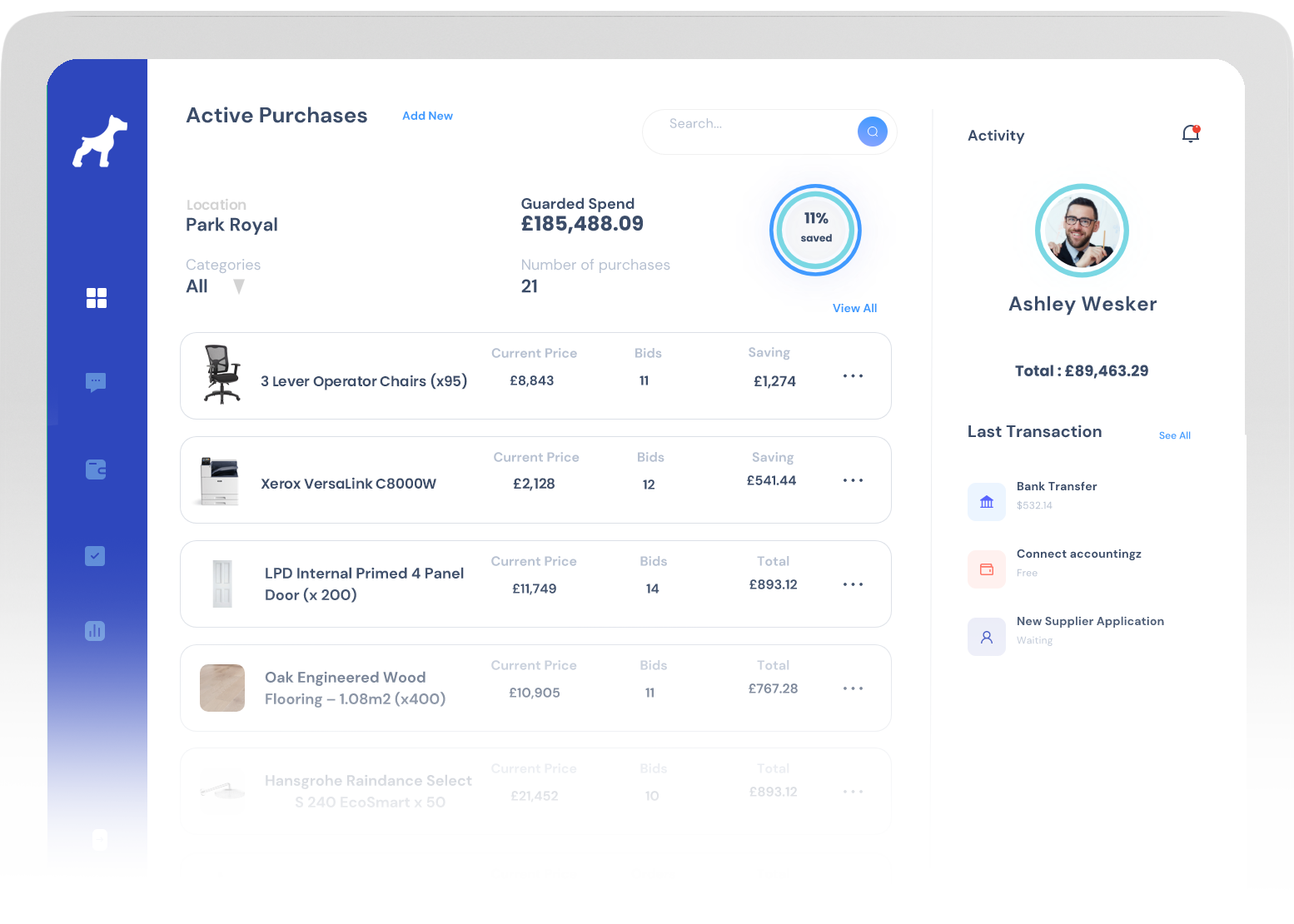This screenshot has width=1294, height=924.
Task: Open the messages chat icon in sidebar
Action: pos(96,383)
